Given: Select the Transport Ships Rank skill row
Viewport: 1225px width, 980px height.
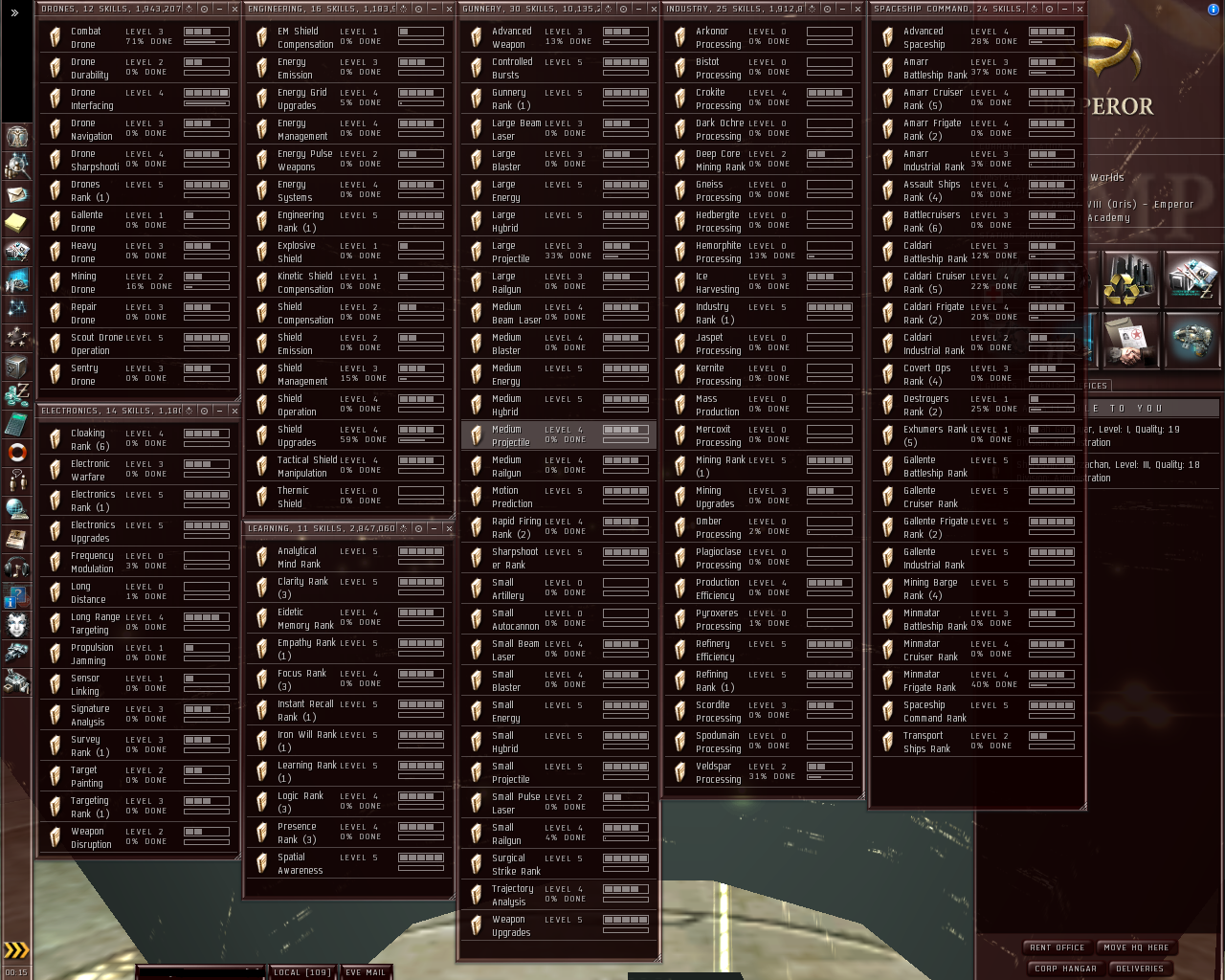Looking at the screenshot, I should coord(977,742).
